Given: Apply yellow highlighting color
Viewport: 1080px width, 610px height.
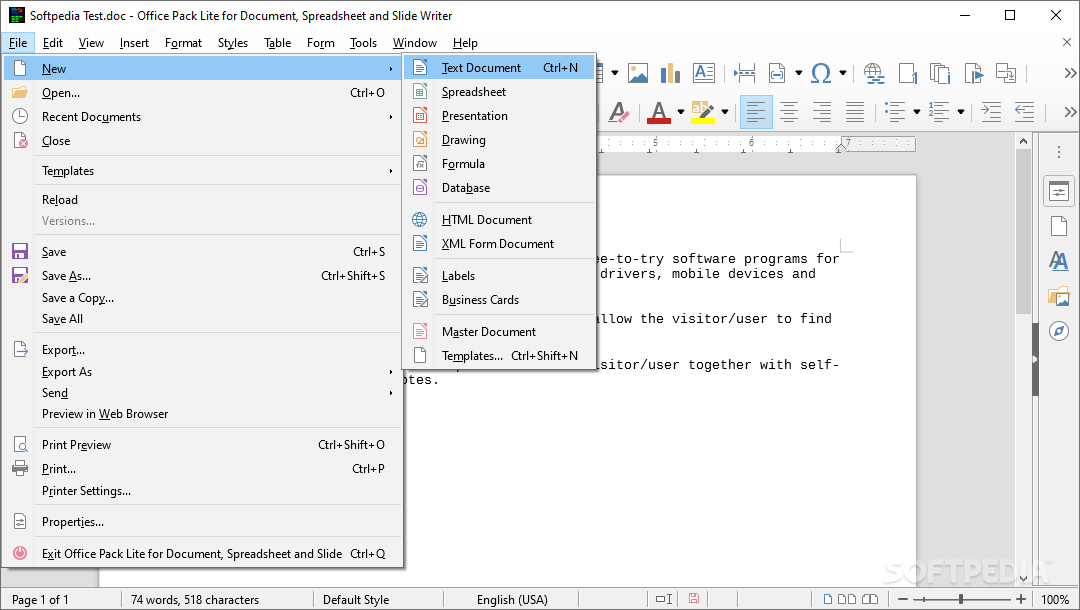Looking at the screenshot, I should (703, 112).
